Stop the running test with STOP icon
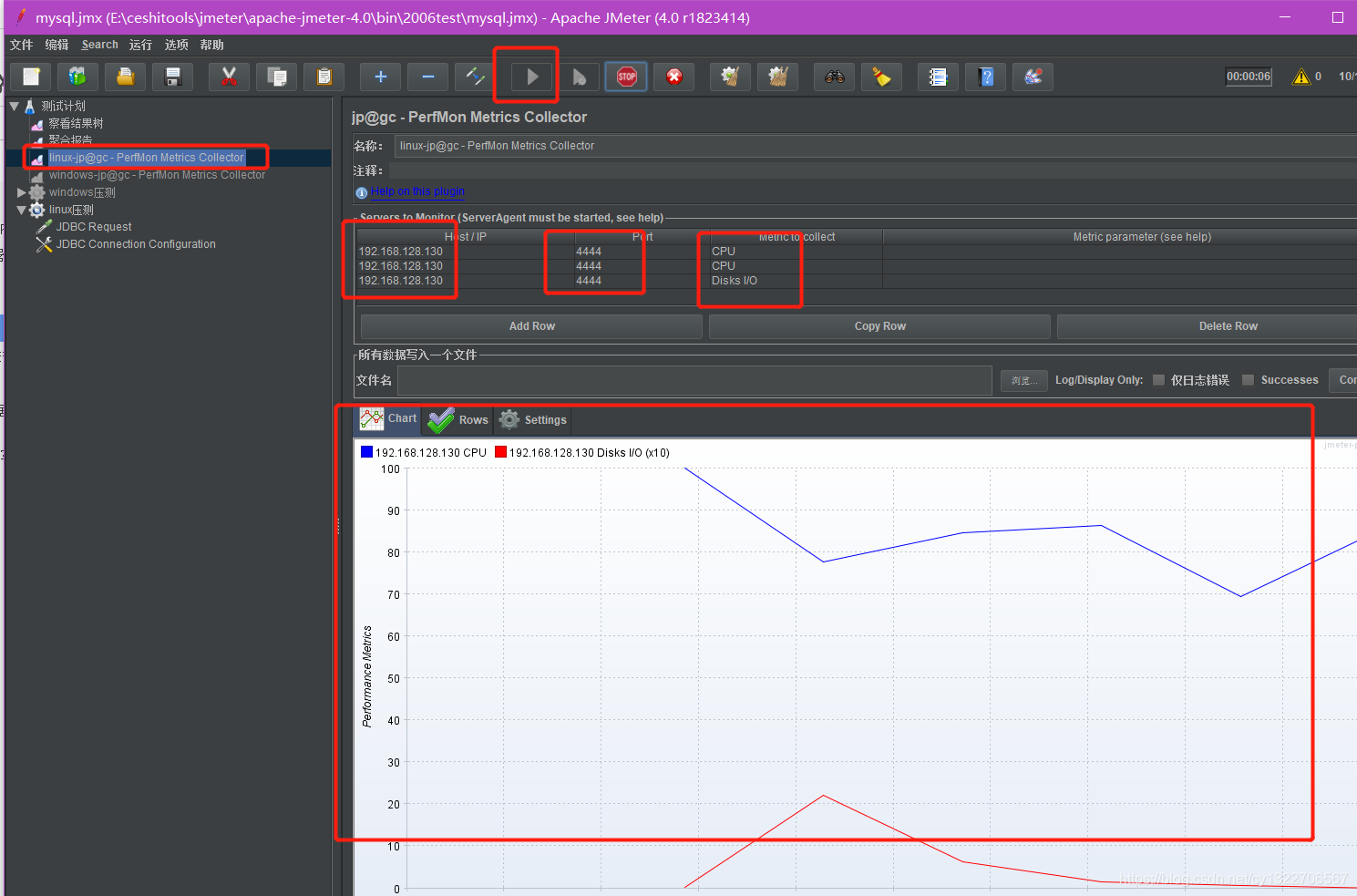 [627, 77]
